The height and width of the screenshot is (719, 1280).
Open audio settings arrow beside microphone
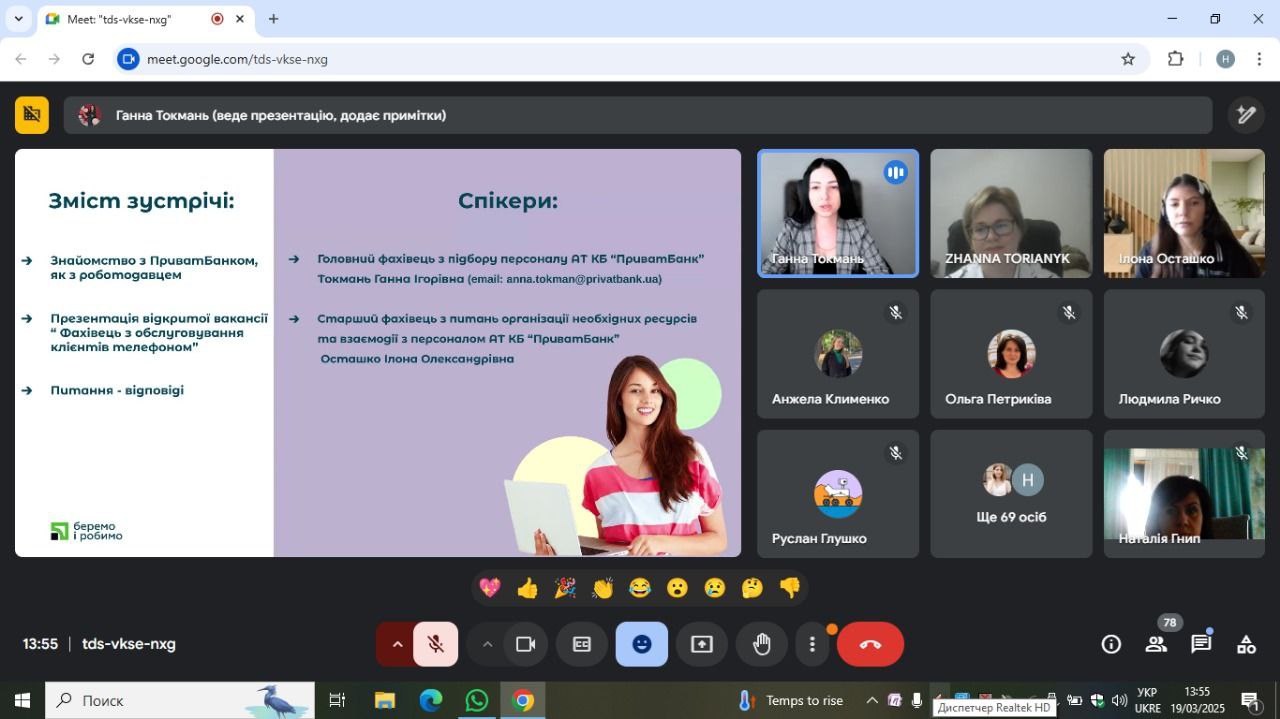point(396,645)
